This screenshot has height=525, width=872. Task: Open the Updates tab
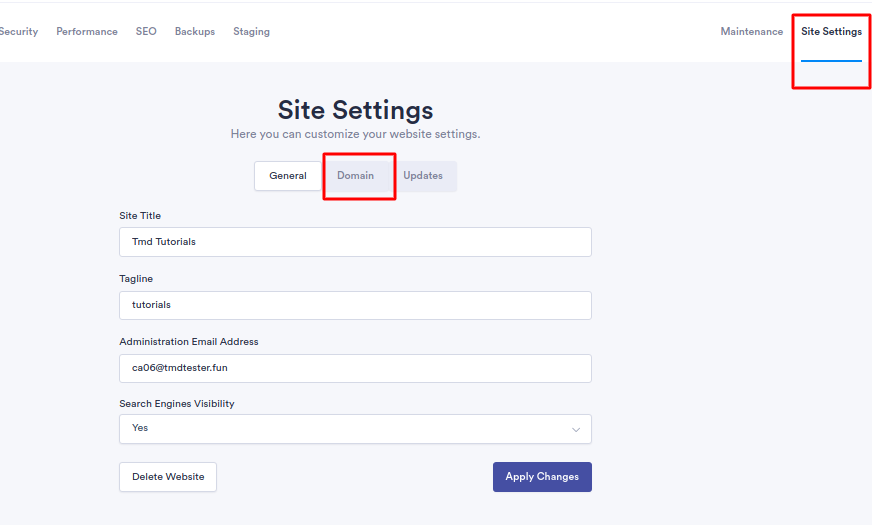coord(423,176)
